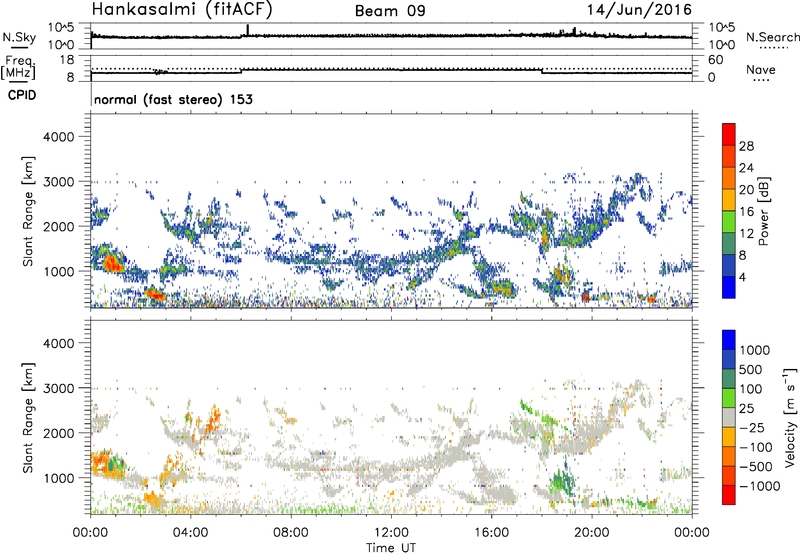Image resolution: width=800 pixels, height=554 pixels.
Task: Select the '20:00' time tick label
Action: pyautogui.click(x=591, y=533)
